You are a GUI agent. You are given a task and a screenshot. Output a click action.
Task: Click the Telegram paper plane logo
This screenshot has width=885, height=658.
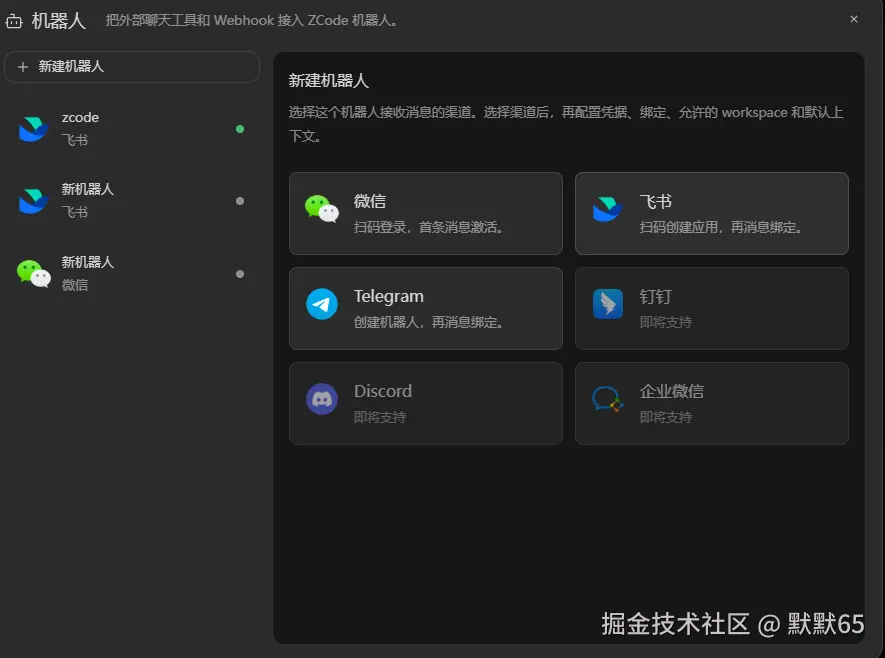click(322, 304)
